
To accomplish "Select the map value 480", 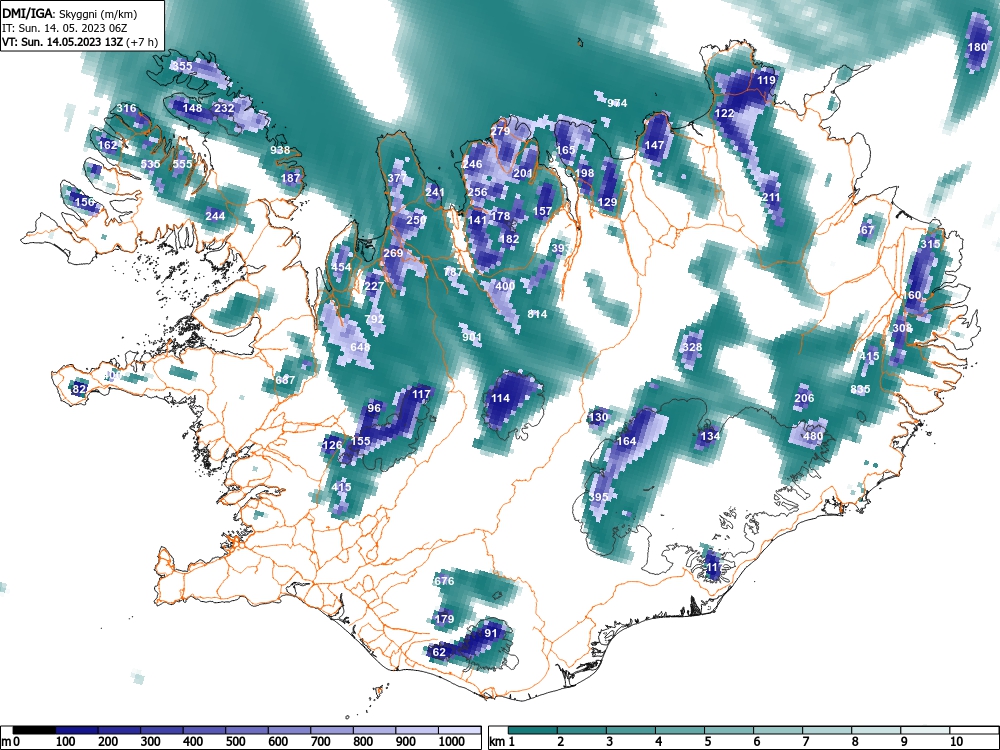I will coord(813,436).
